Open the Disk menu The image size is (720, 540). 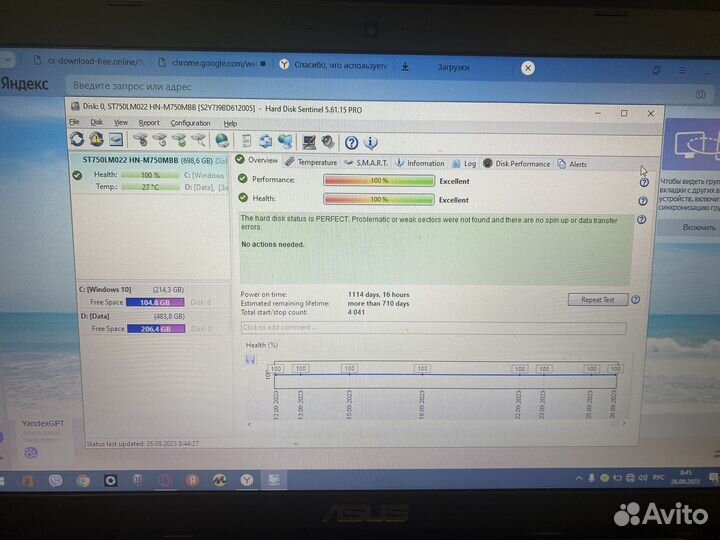coord(96,122)
